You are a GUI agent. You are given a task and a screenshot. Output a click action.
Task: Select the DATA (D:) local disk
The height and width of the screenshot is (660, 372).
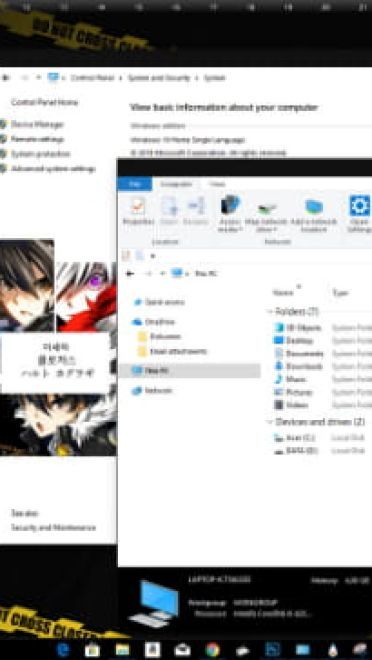click(x=296, y=451)
